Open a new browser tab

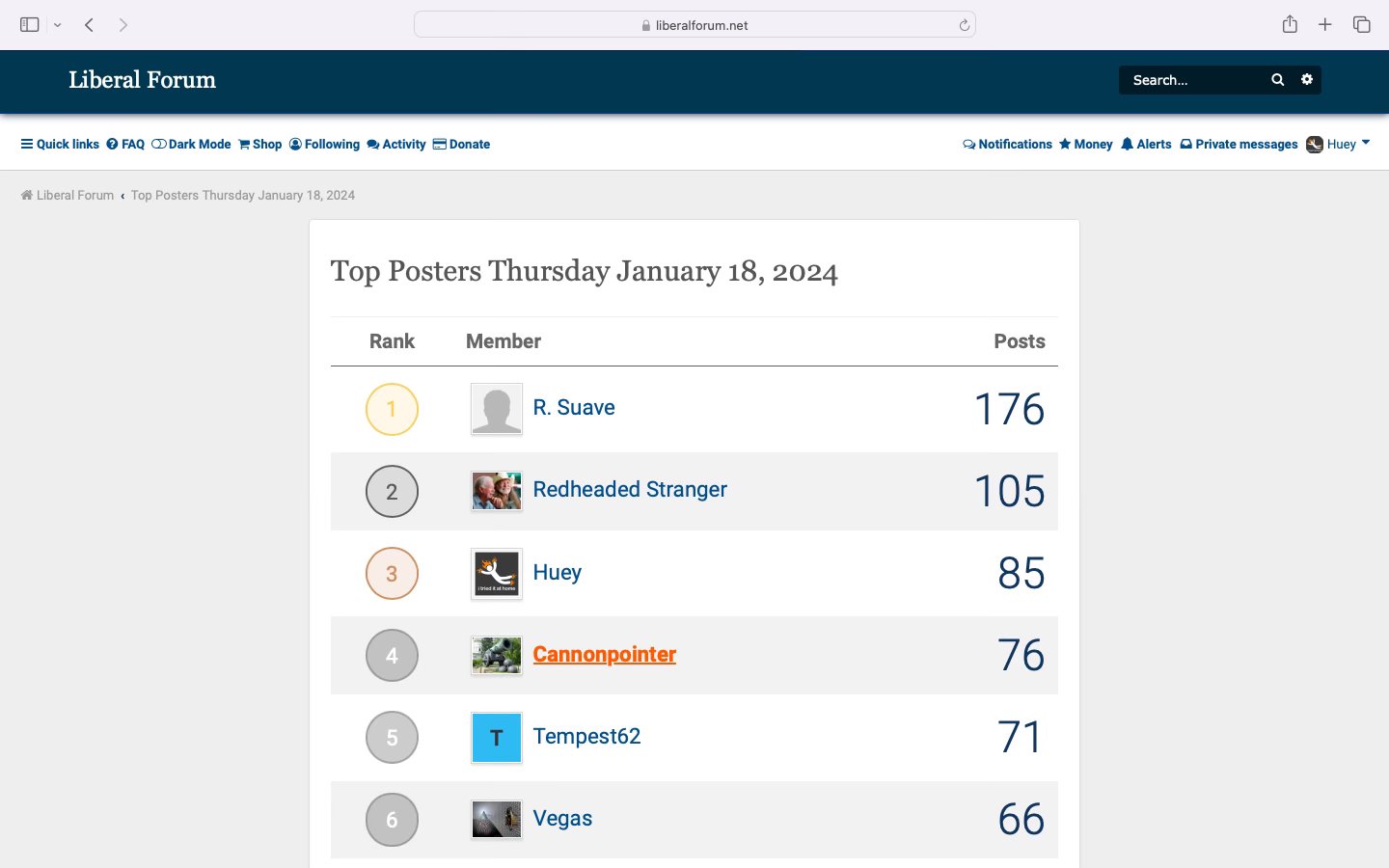[1325, 25]
